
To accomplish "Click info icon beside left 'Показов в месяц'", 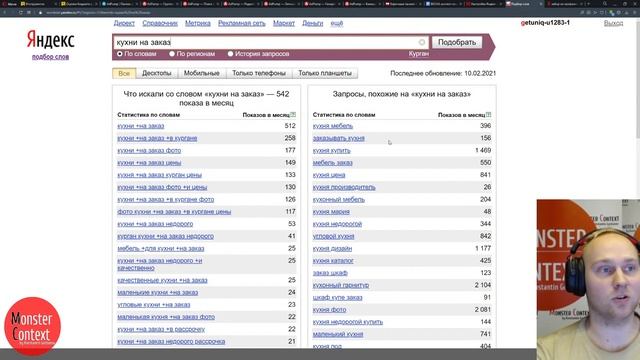I will click(x=293, y=115).
